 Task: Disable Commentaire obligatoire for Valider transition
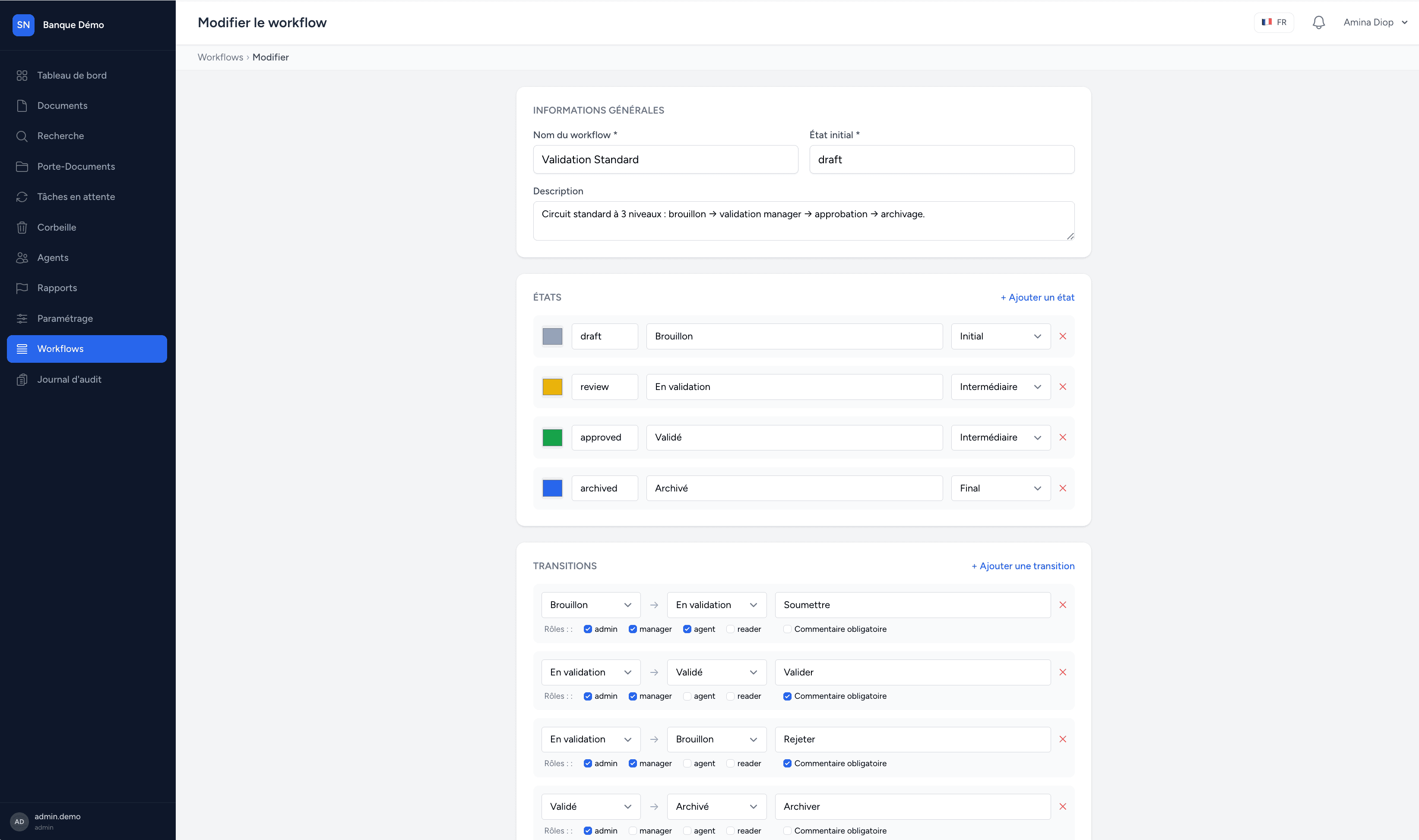coord(787,696)
